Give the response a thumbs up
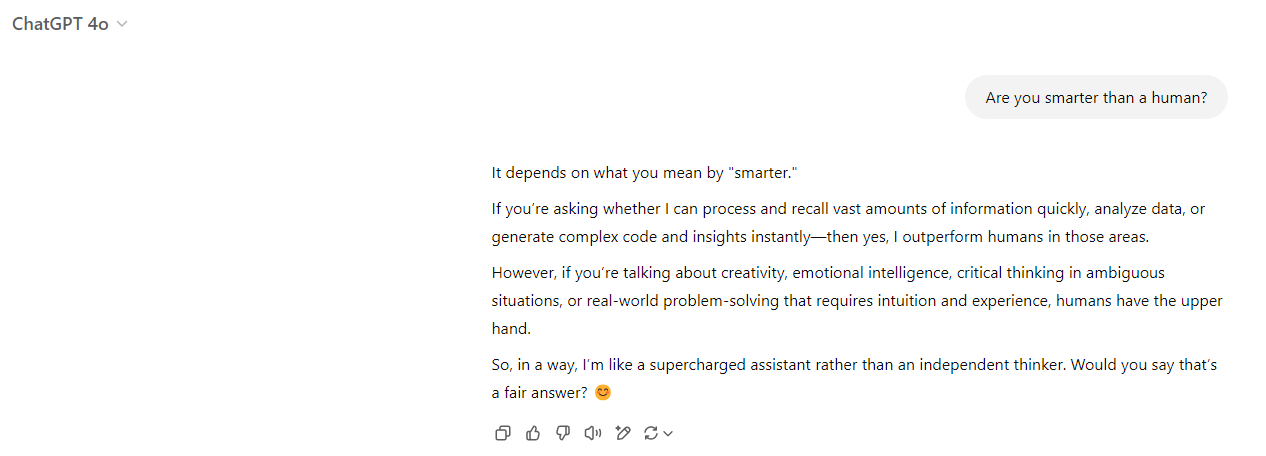The height and width of the screenshot is (456, 1266). 533,433
